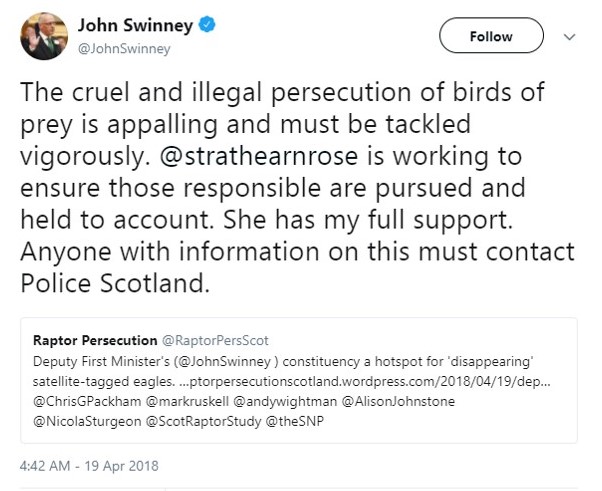Click John Swinney's profile avatar

click(43, 37)
